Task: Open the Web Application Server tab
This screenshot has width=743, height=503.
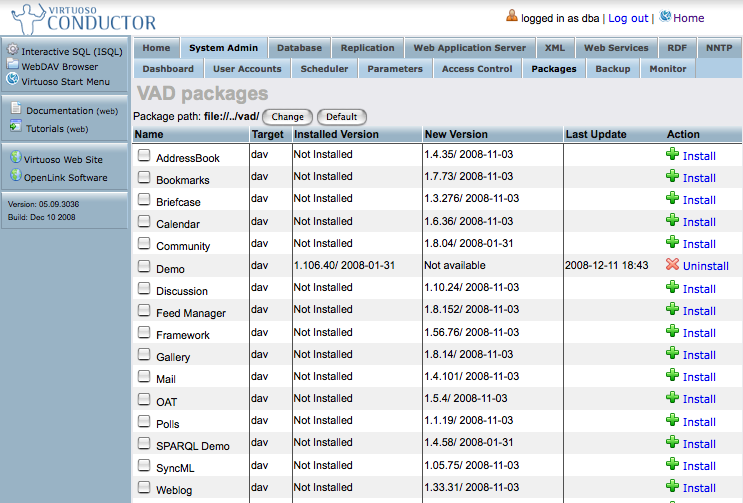Action: (x=470, y=48)
